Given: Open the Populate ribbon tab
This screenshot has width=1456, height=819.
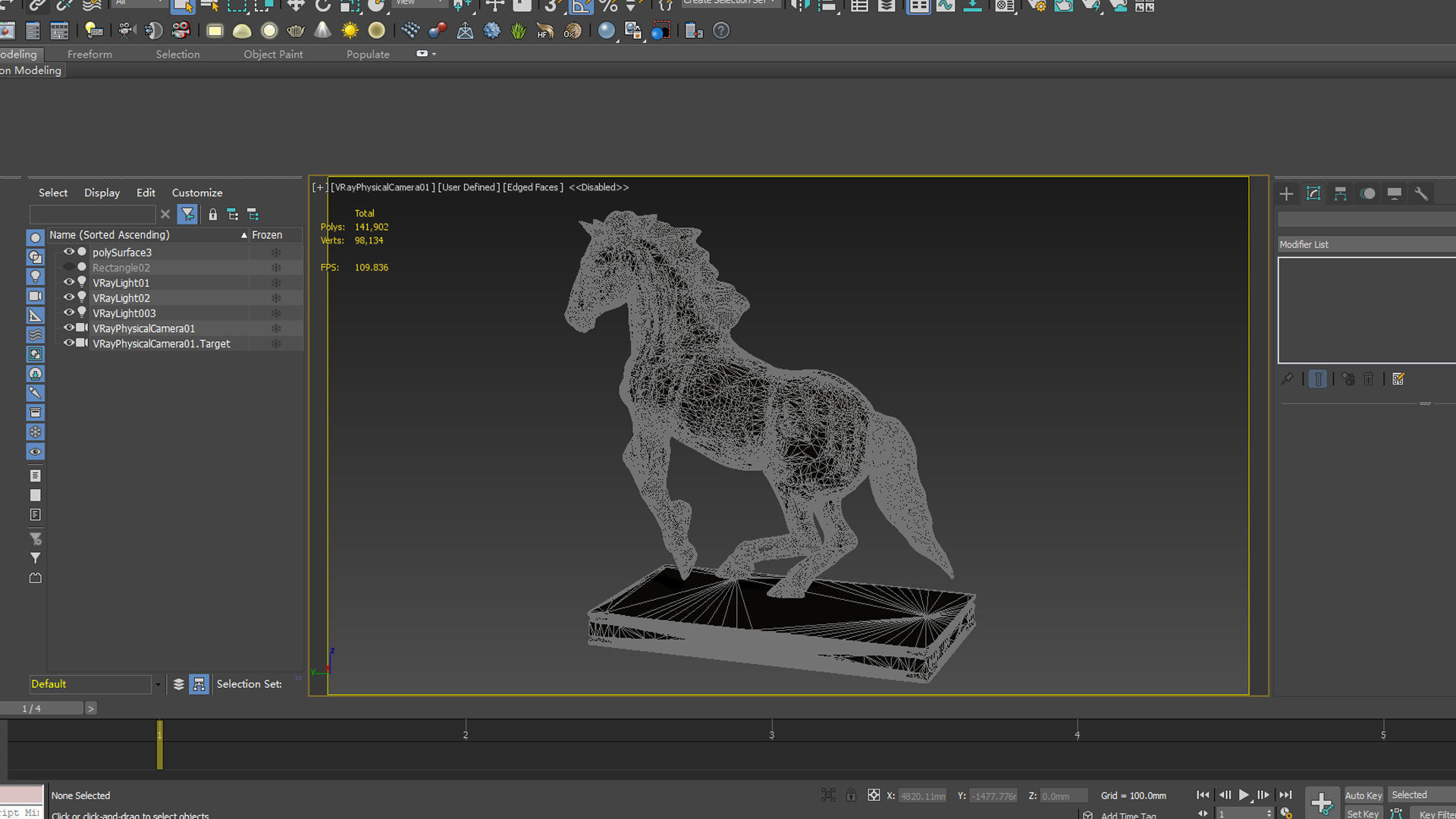Looking at the screenshot, I should click(x=368, y=55).
